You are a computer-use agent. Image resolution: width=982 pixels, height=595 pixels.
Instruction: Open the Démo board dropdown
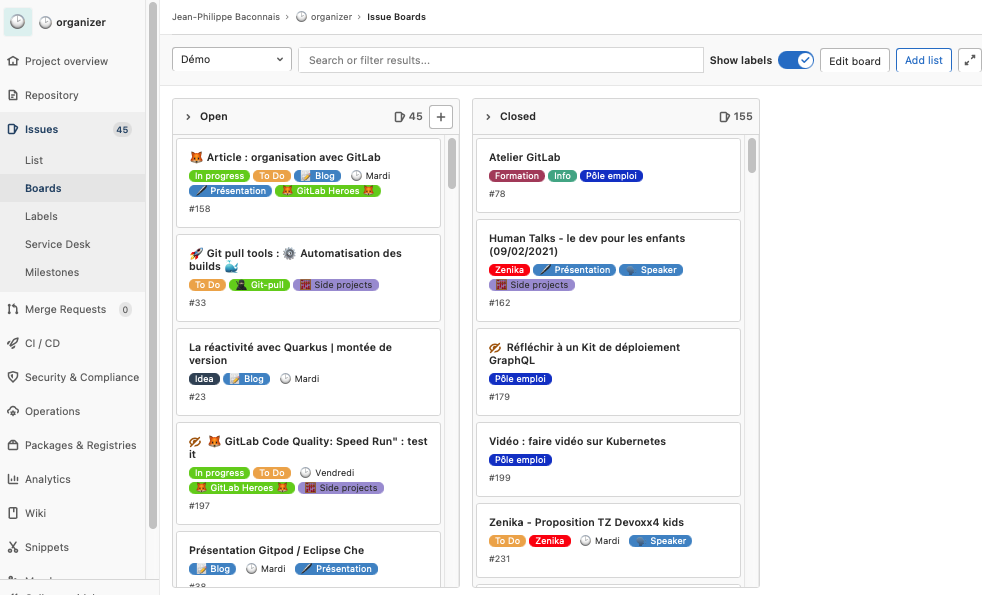pos(232,60)
